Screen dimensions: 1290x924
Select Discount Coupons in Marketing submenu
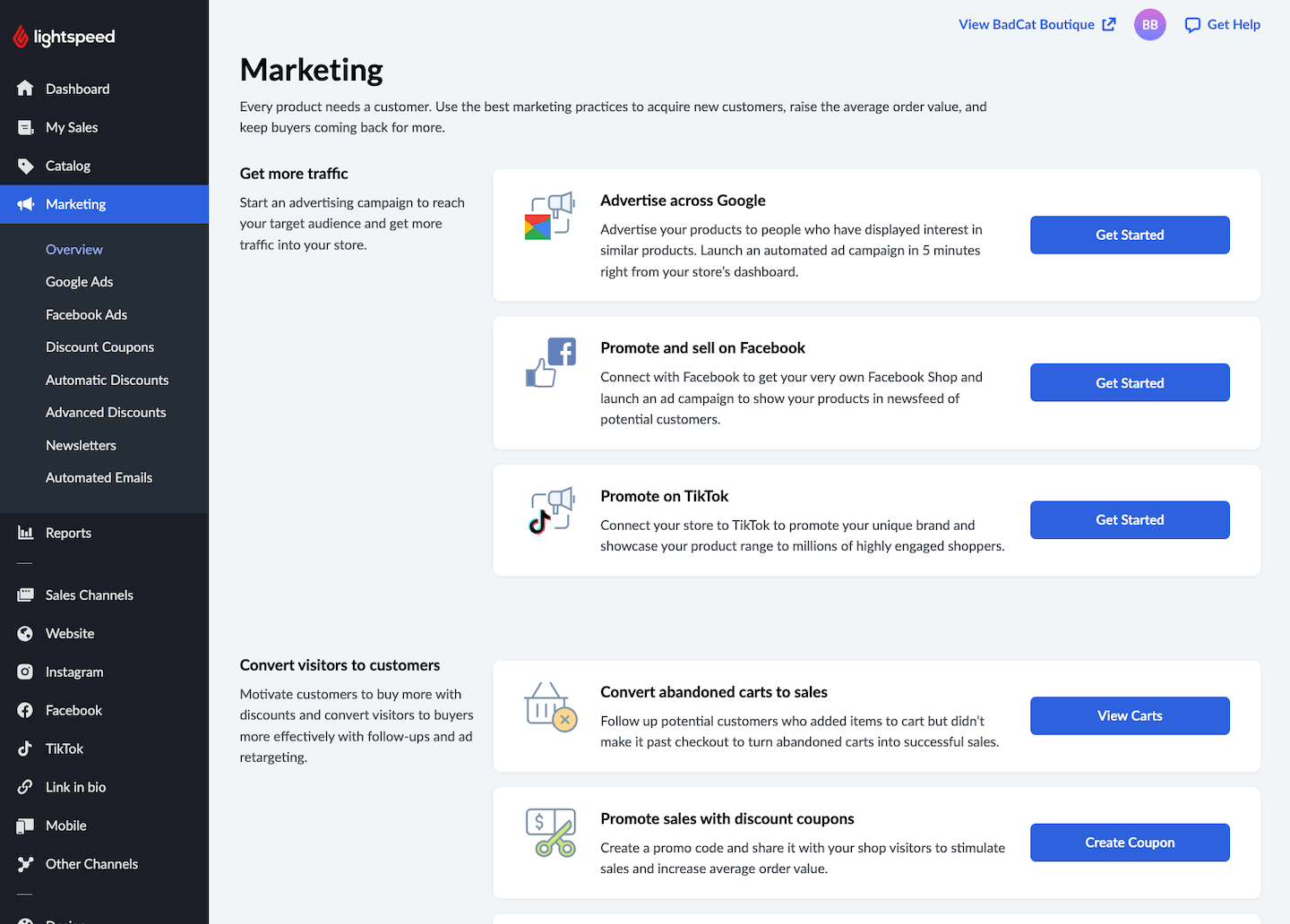click(x=99, y=347)
